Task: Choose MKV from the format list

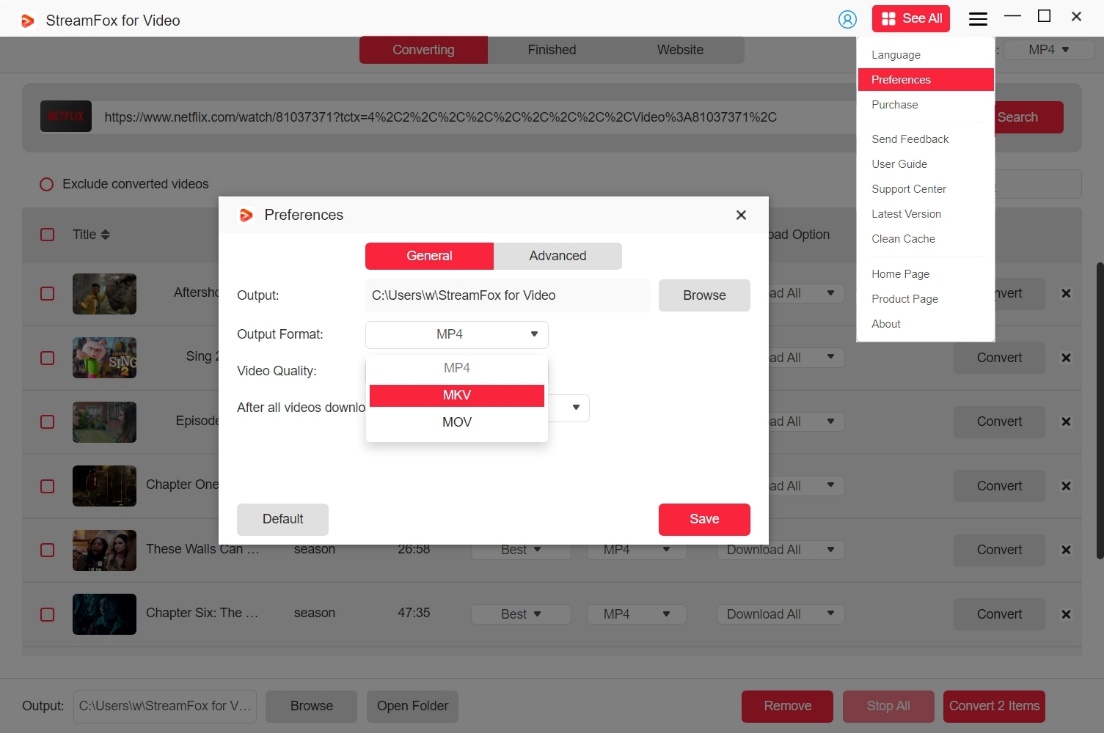Action: pyautogui.click(x=456, y=396)
